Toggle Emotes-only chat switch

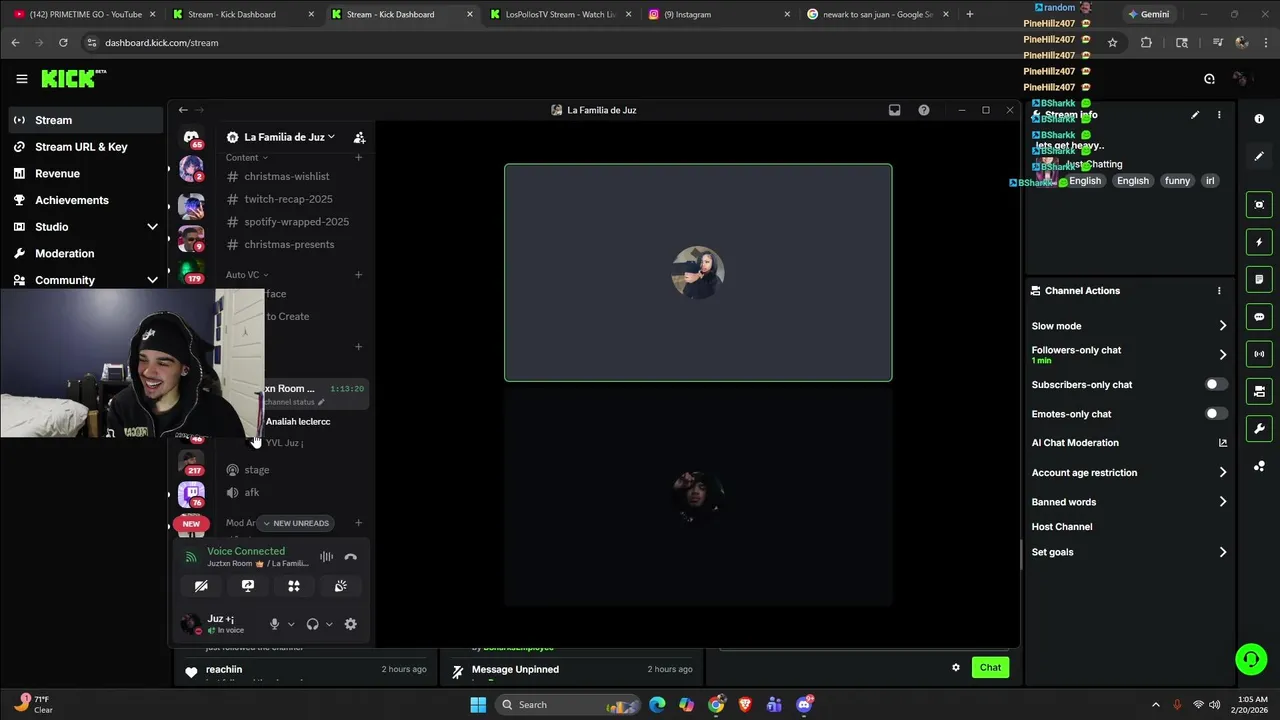point(1215,414)
